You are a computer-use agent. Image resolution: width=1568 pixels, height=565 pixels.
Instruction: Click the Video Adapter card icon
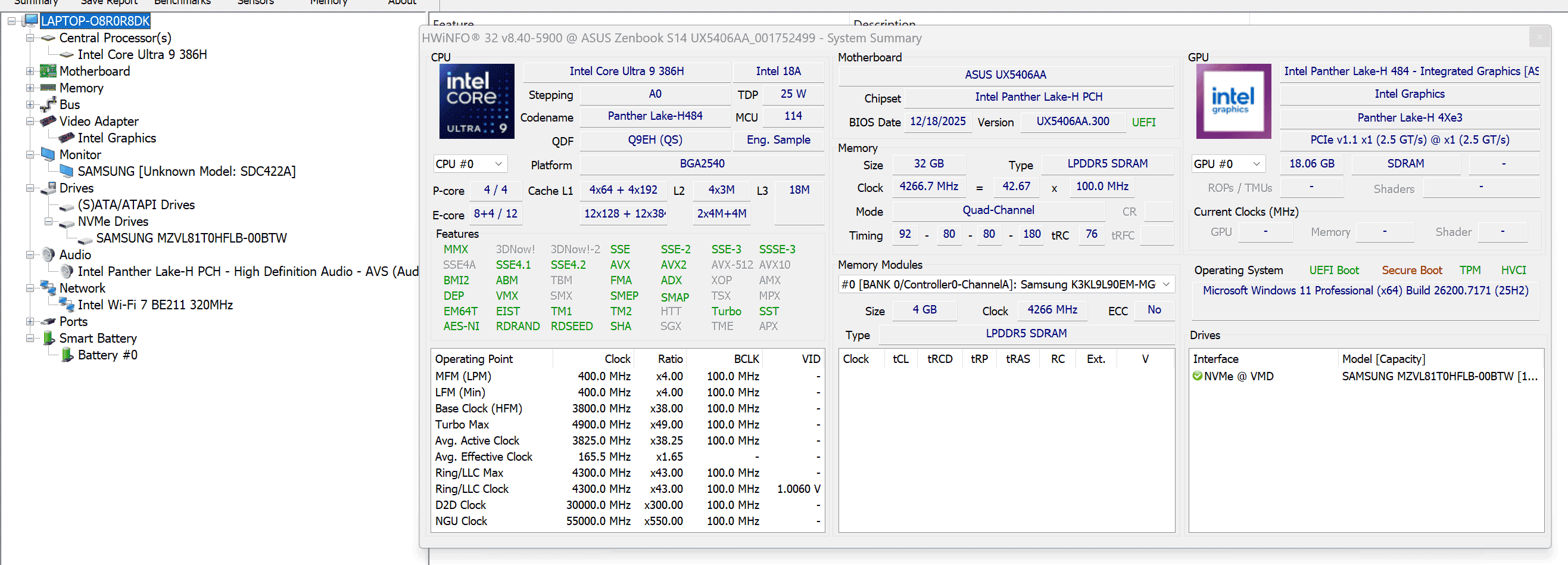pos(48,122)
